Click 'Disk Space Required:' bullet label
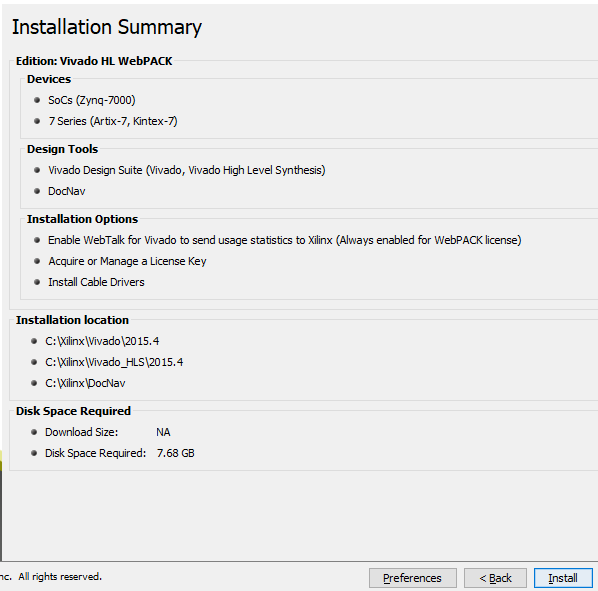This screenshot has height=591, width=598. pyautogui.click(x=95, y=453)
